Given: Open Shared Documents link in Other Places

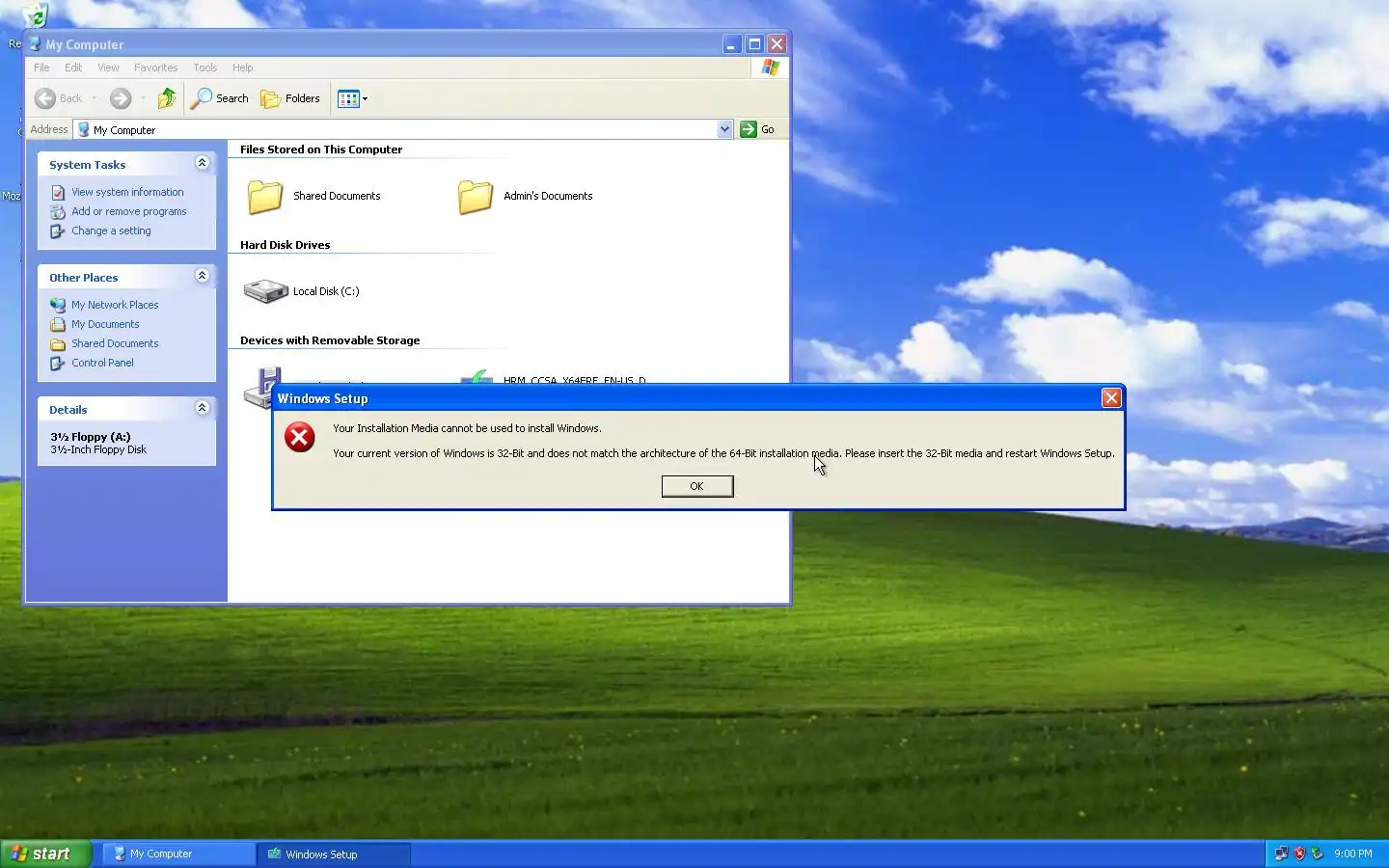Looking at the screenshot, I should pyautogui.click(x=115, y=343).
